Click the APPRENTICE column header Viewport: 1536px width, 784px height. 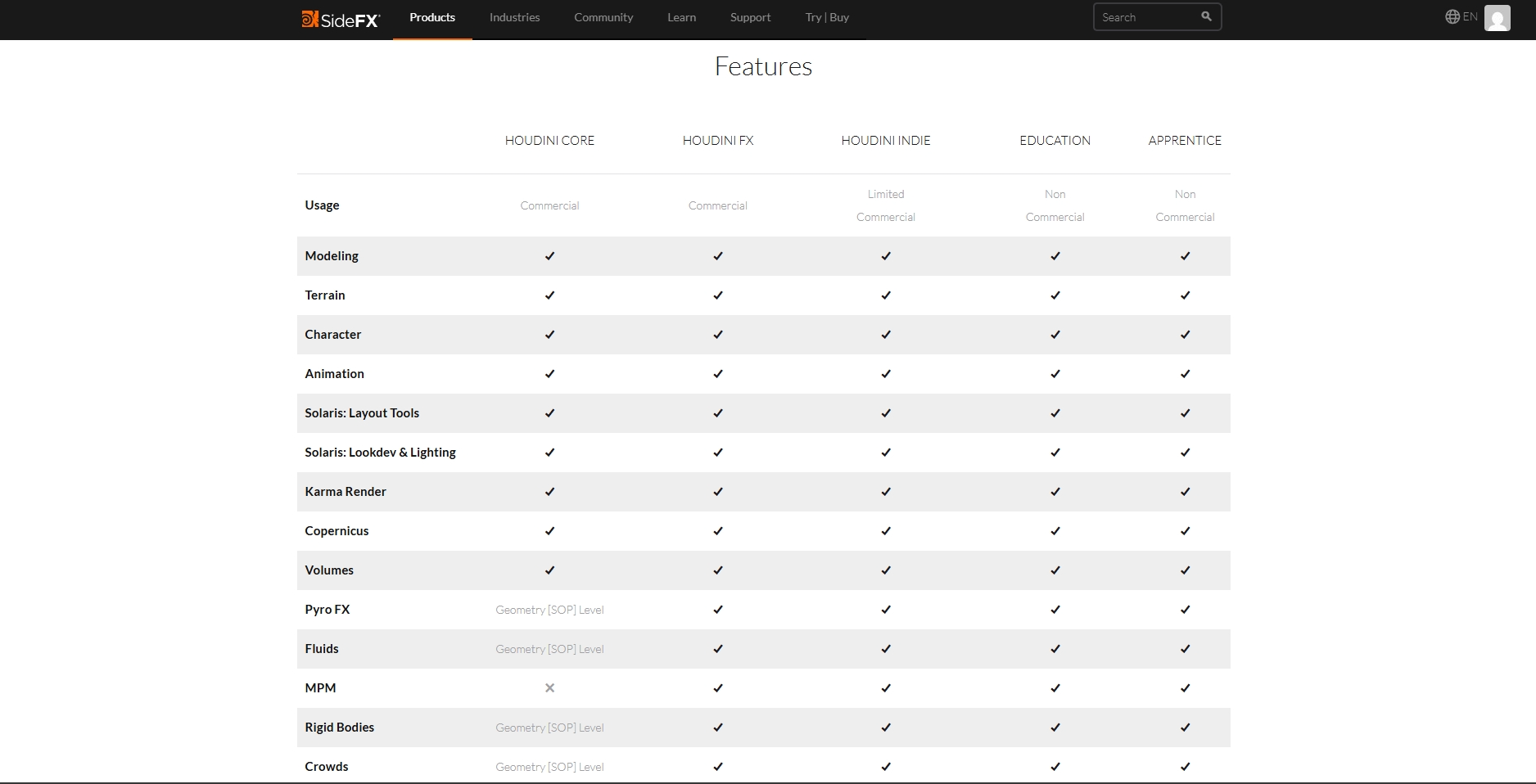coord(1185,141)
